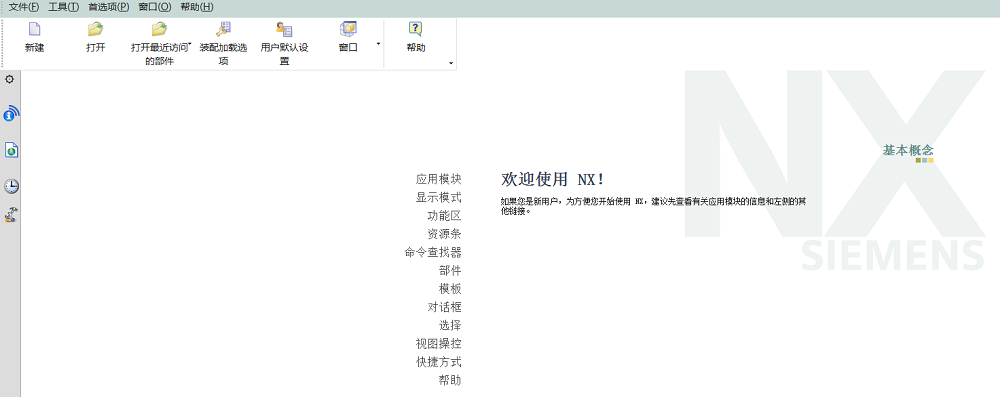The height and width of the screenshot is (397, 1000).
Task: Open the Roles sidebar tab
Action: pos(11,214)
